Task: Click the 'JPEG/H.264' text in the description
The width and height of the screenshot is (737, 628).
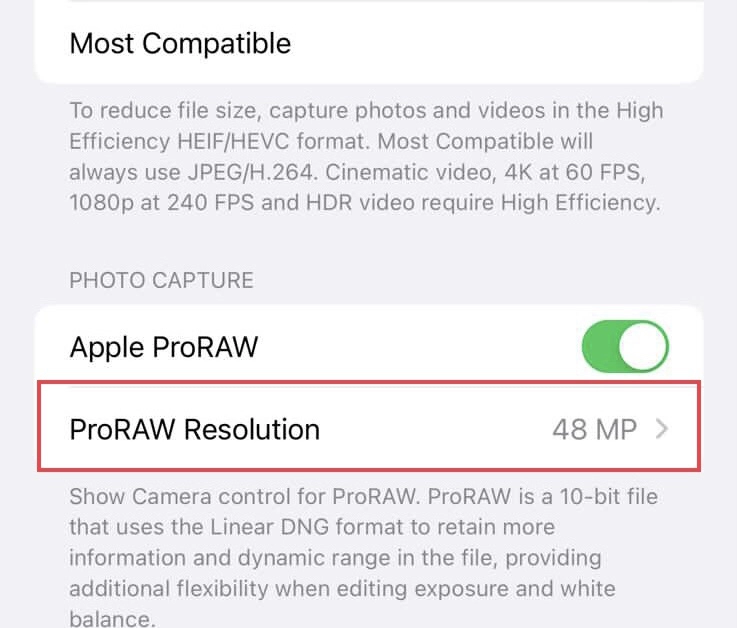Action: [x=250, y=173]
